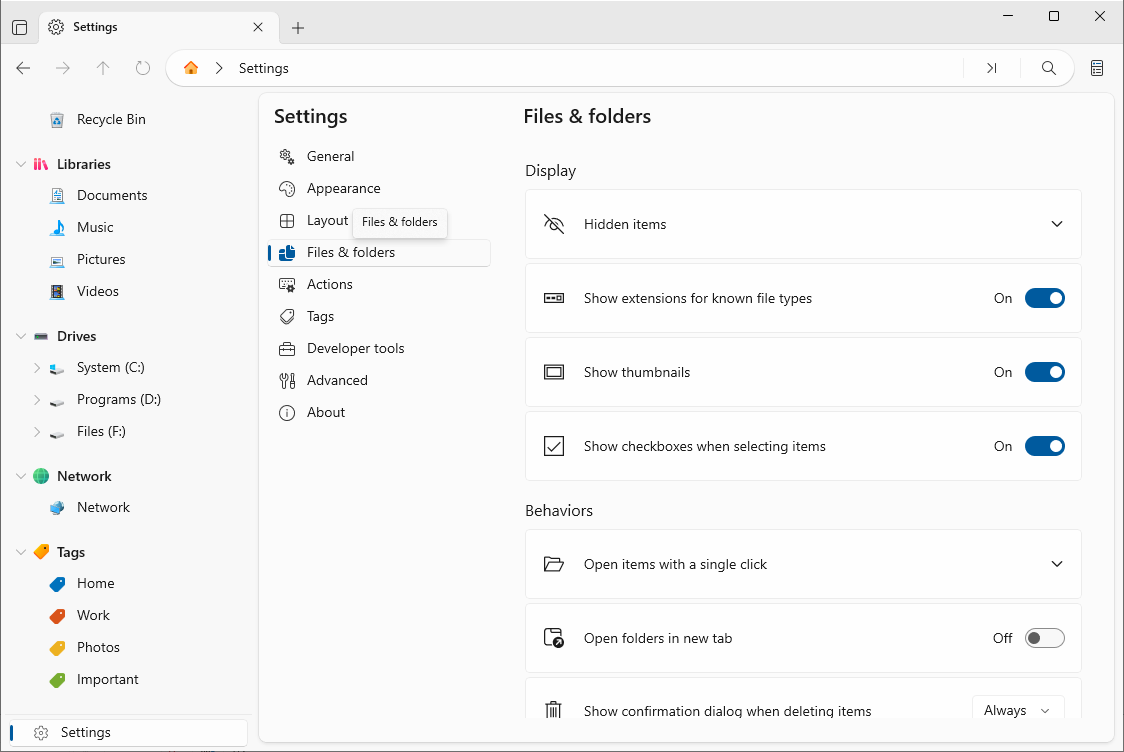Collapse the Drives section
The height and width of the screenshot is (752, 1124).
tap(21, 336)
